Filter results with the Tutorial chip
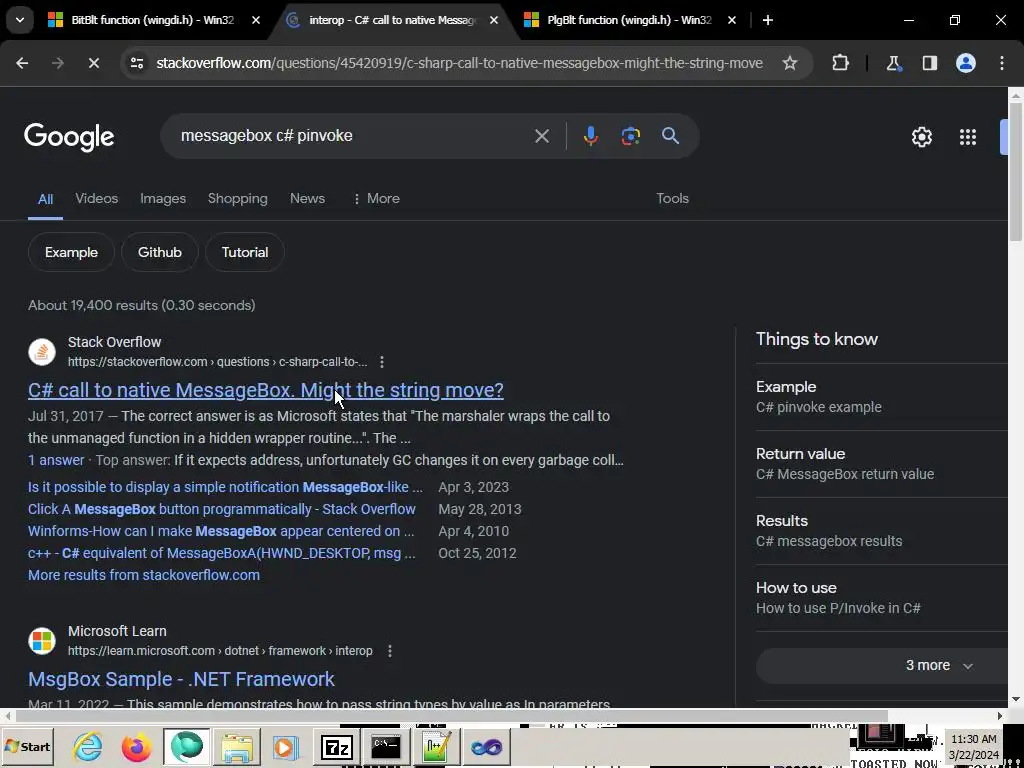 click(245, 252)
